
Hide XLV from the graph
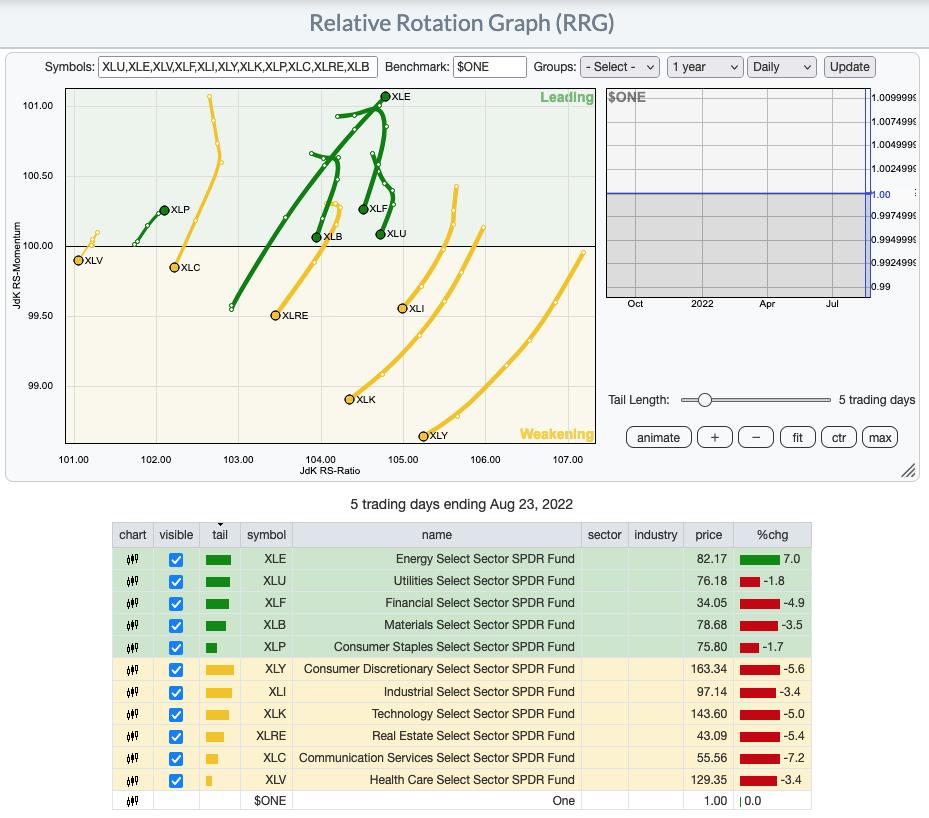pyautogui.click(x=176, y=781)
